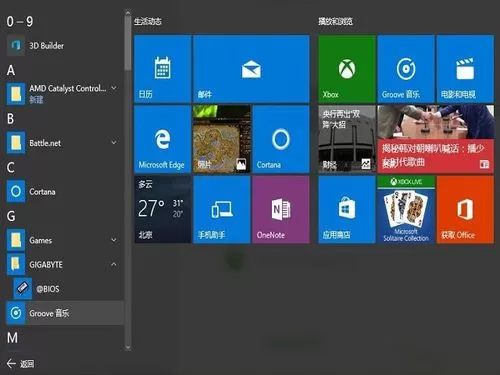The width and height of the screenshot is (500, 375).
Task: Open the Cortana circle tile
Action: [281, 139]
